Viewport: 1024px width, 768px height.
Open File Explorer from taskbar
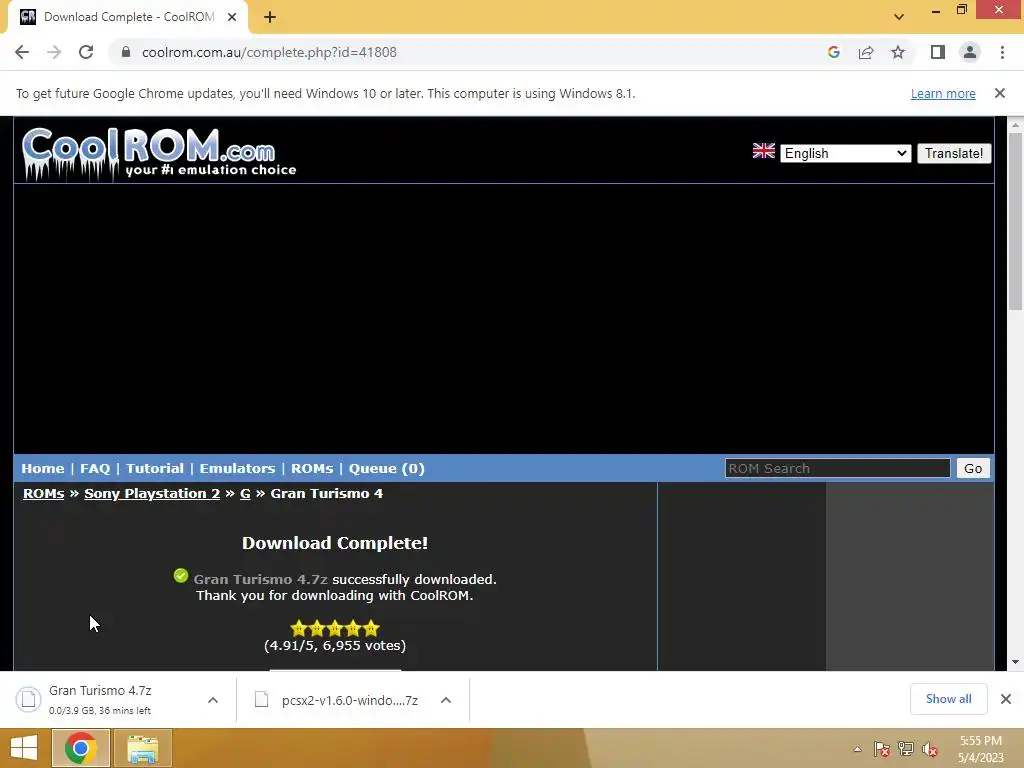pos(143,748)
